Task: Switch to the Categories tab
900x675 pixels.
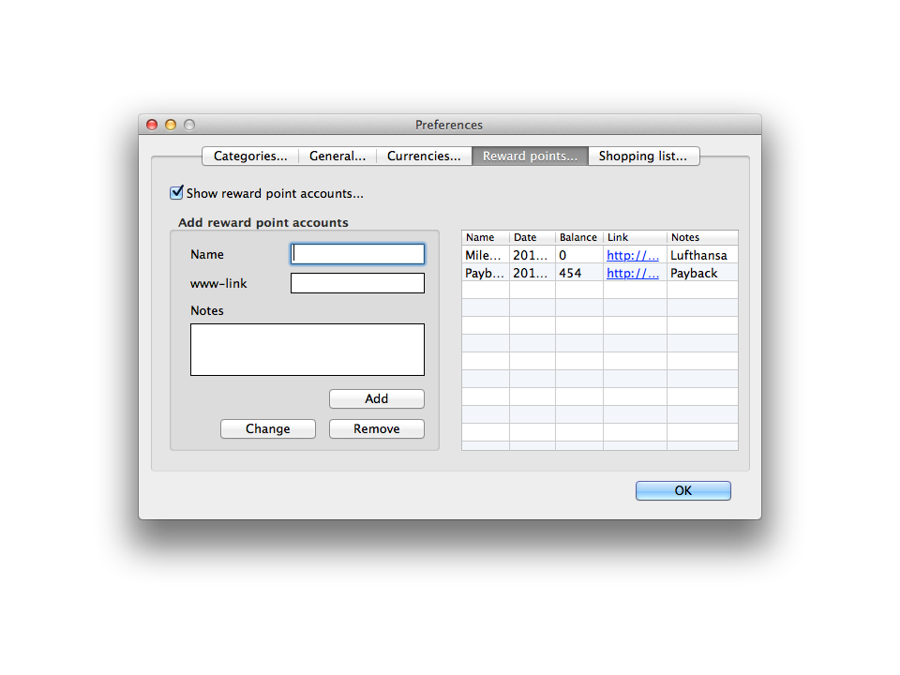Action: 250,156
